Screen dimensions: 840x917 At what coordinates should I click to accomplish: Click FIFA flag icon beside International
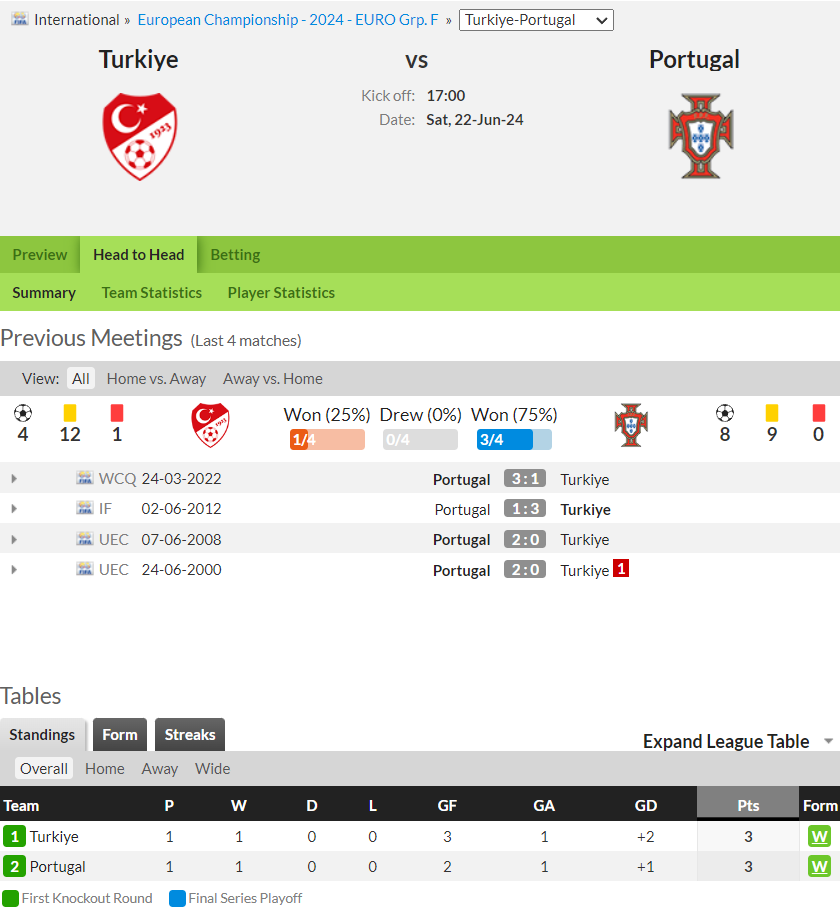(x=20, y=19)
